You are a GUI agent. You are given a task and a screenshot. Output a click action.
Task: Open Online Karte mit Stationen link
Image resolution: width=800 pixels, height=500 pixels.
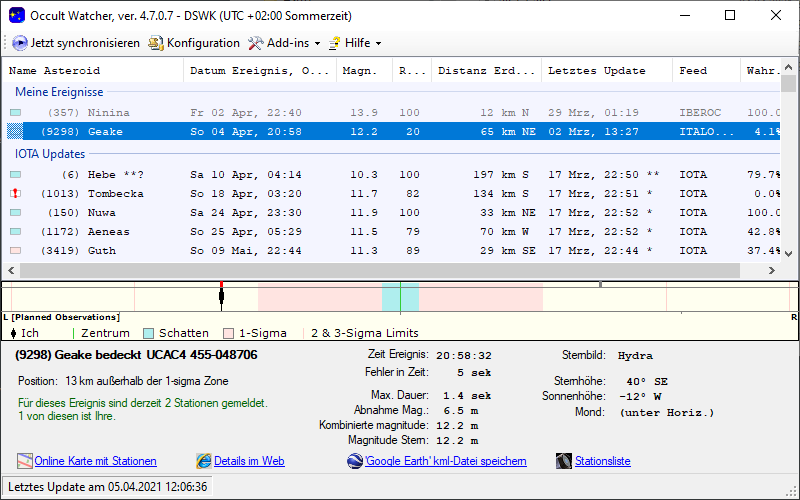(x=95, y=461)
